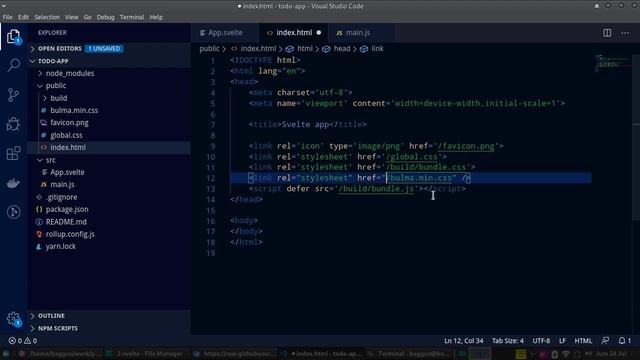The image size is (640, 360).
Task: Open the .gitignore file
Action: point(109,197)
